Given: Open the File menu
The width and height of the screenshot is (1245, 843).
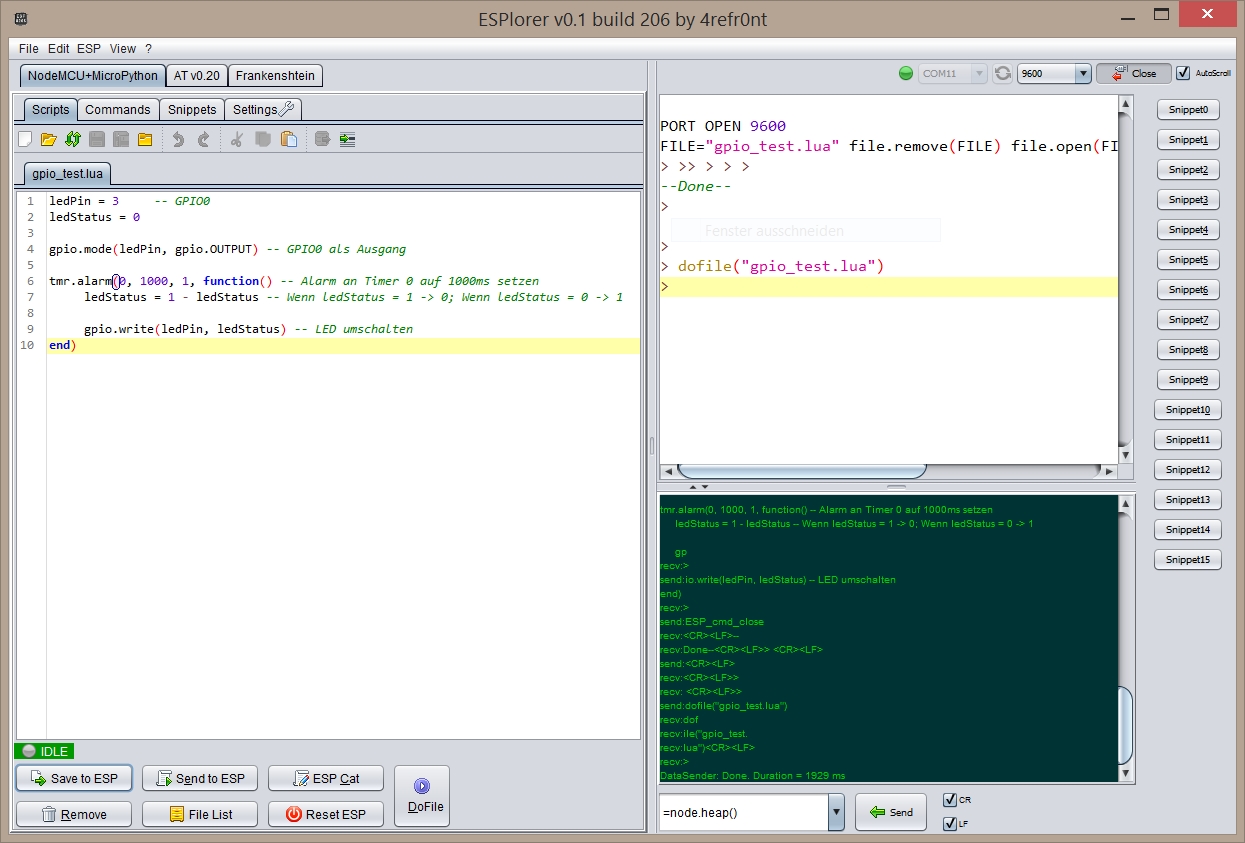Looking at the screenshot, I should pyautogui.click(x=29, y=48).
